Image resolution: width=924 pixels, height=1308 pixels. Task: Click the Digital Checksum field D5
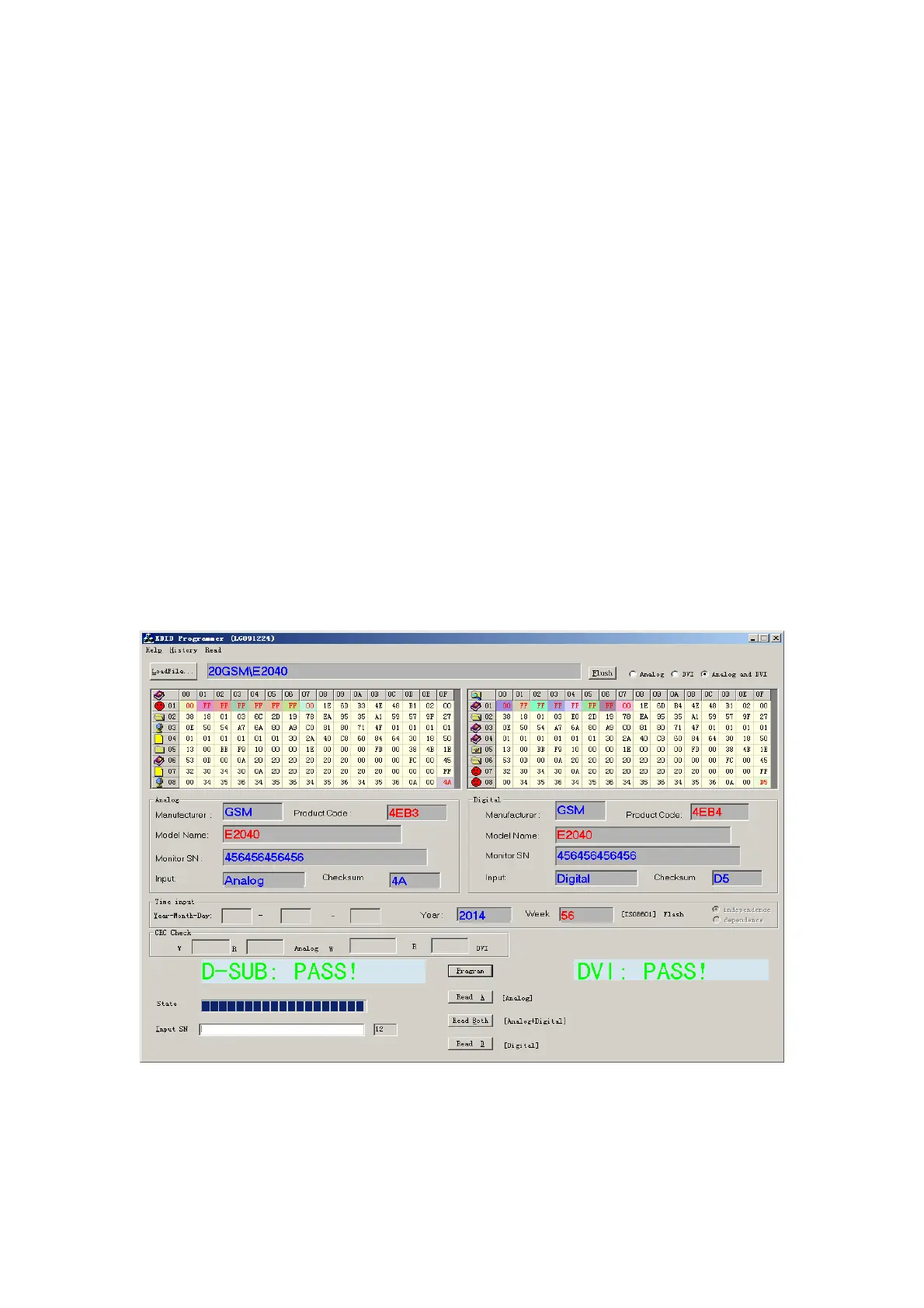tap(737, 878)
